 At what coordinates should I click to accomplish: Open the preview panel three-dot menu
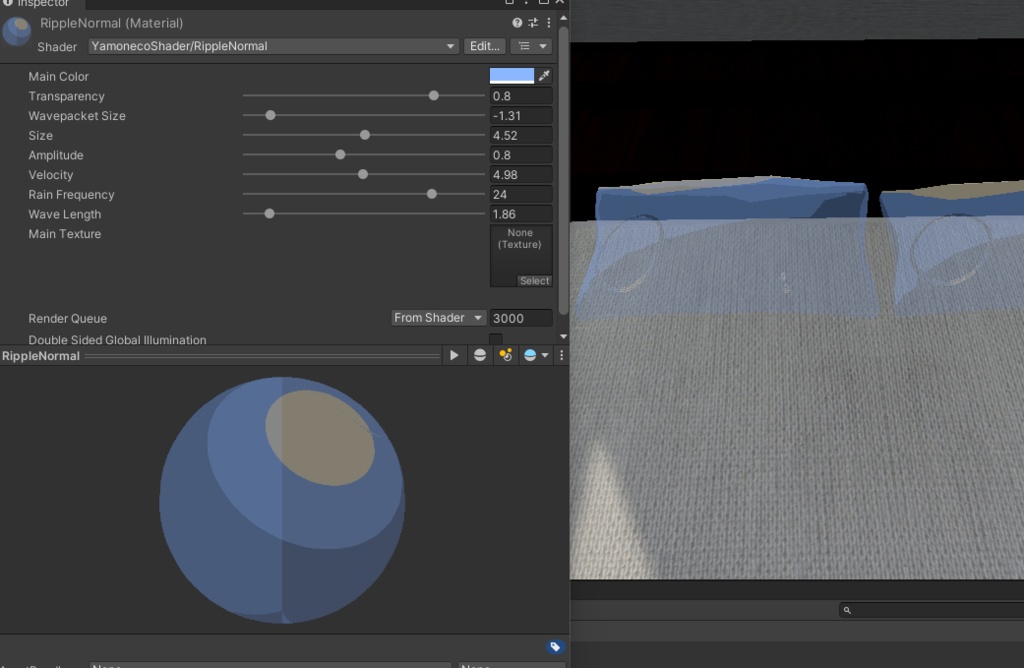(x=562, y=355)
